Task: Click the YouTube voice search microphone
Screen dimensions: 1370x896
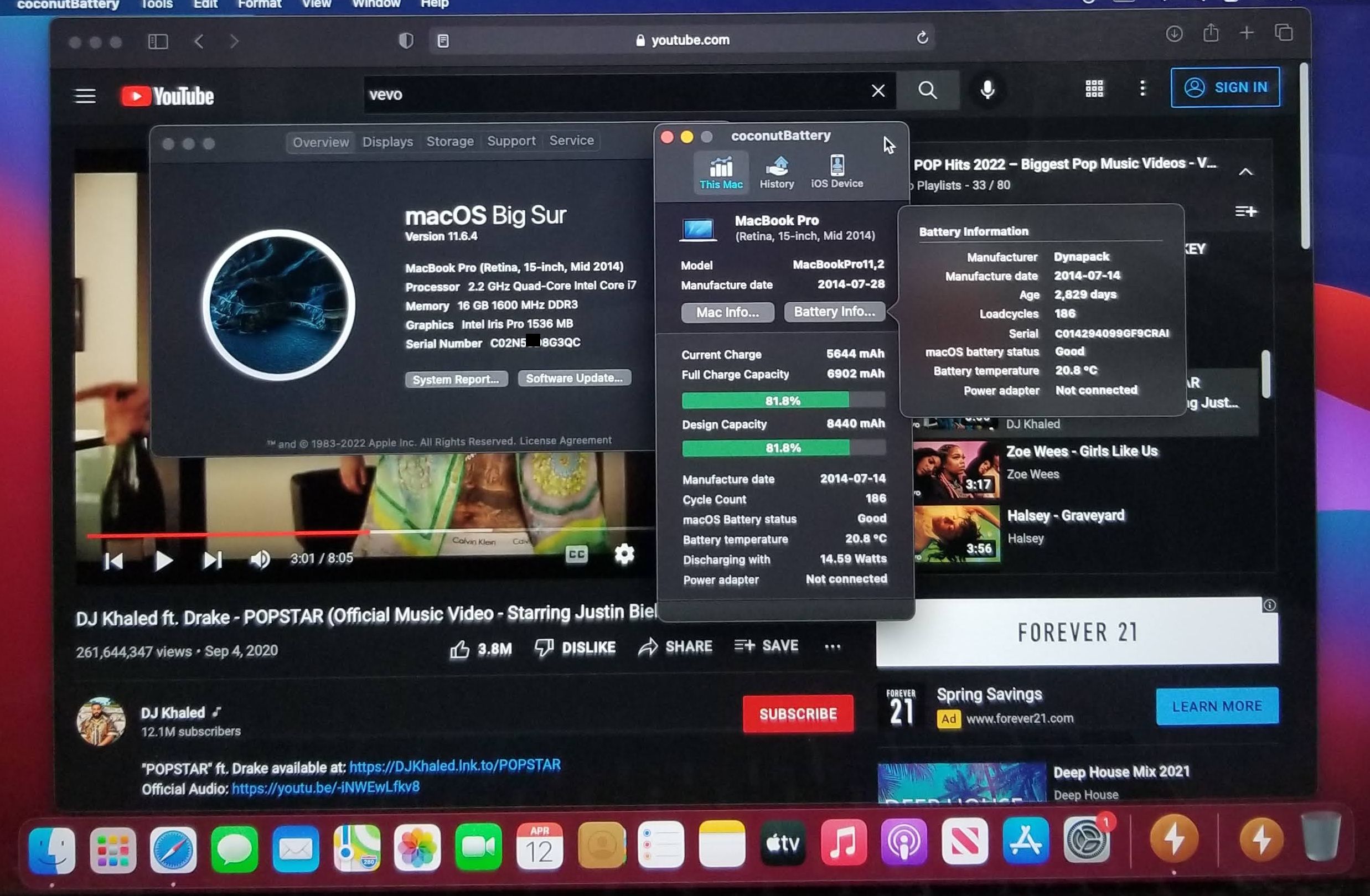Action: coord(987,90)
